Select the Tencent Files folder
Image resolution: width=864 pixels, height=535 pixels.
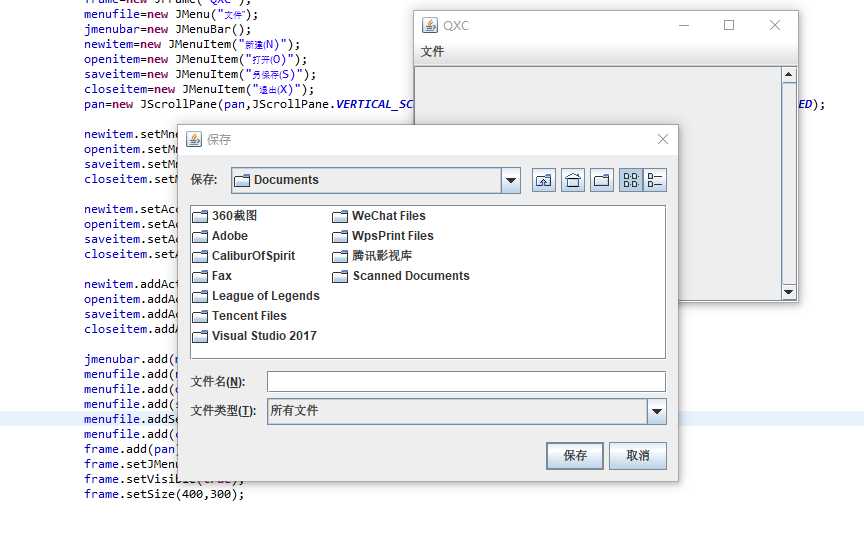240,316
